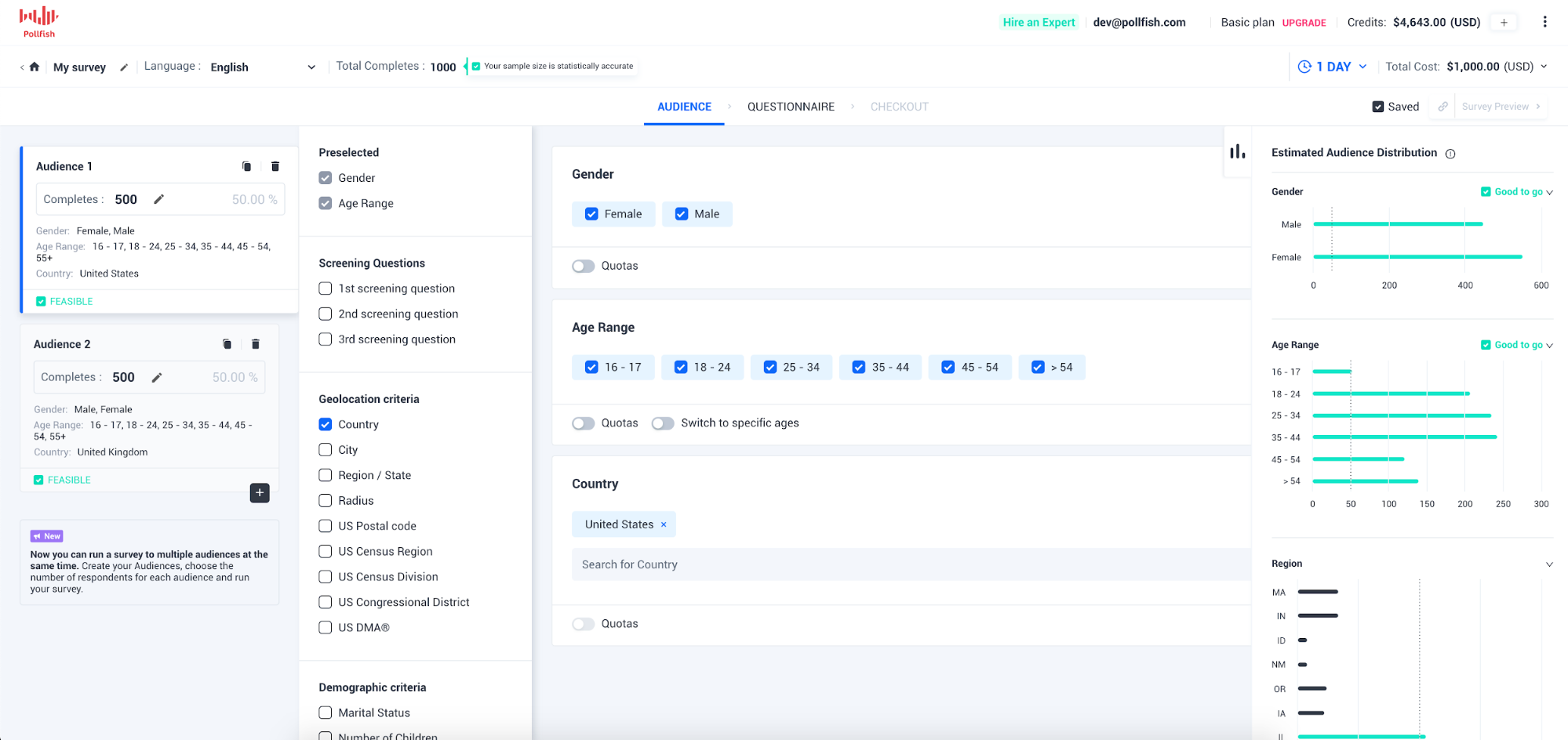
Task: Edit survey name with pencil icon
Action: tap(123, 67)
